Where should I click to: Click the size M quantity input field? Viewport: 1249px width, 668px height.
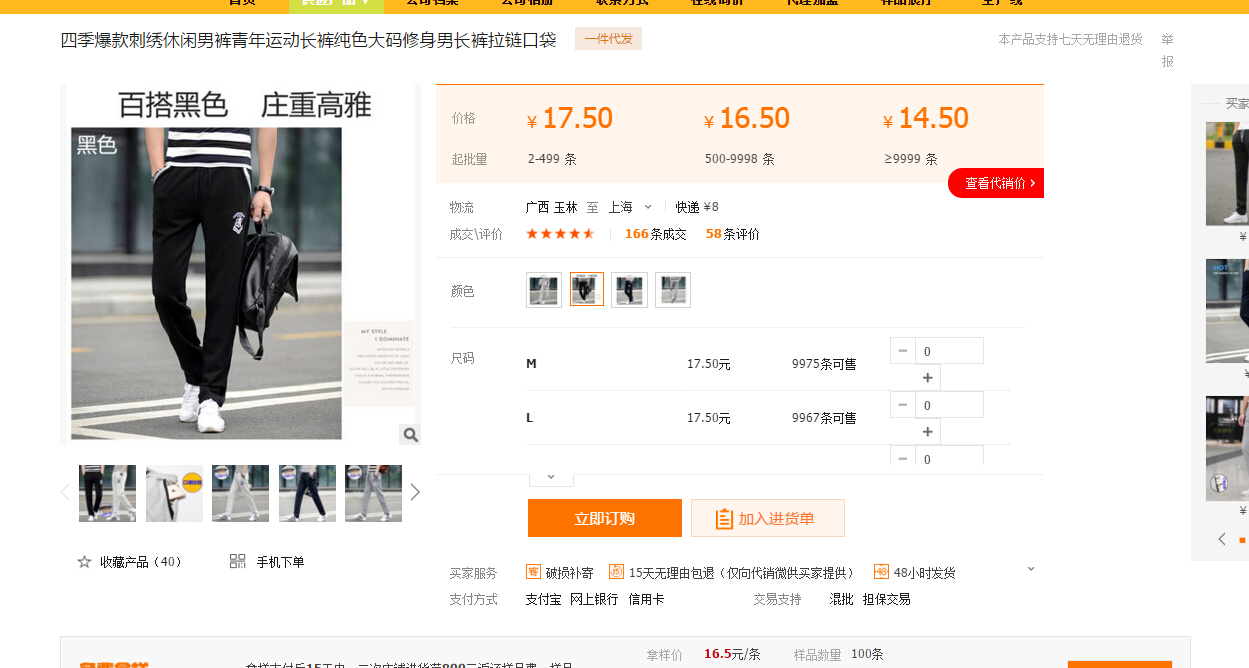pos(948,351)
